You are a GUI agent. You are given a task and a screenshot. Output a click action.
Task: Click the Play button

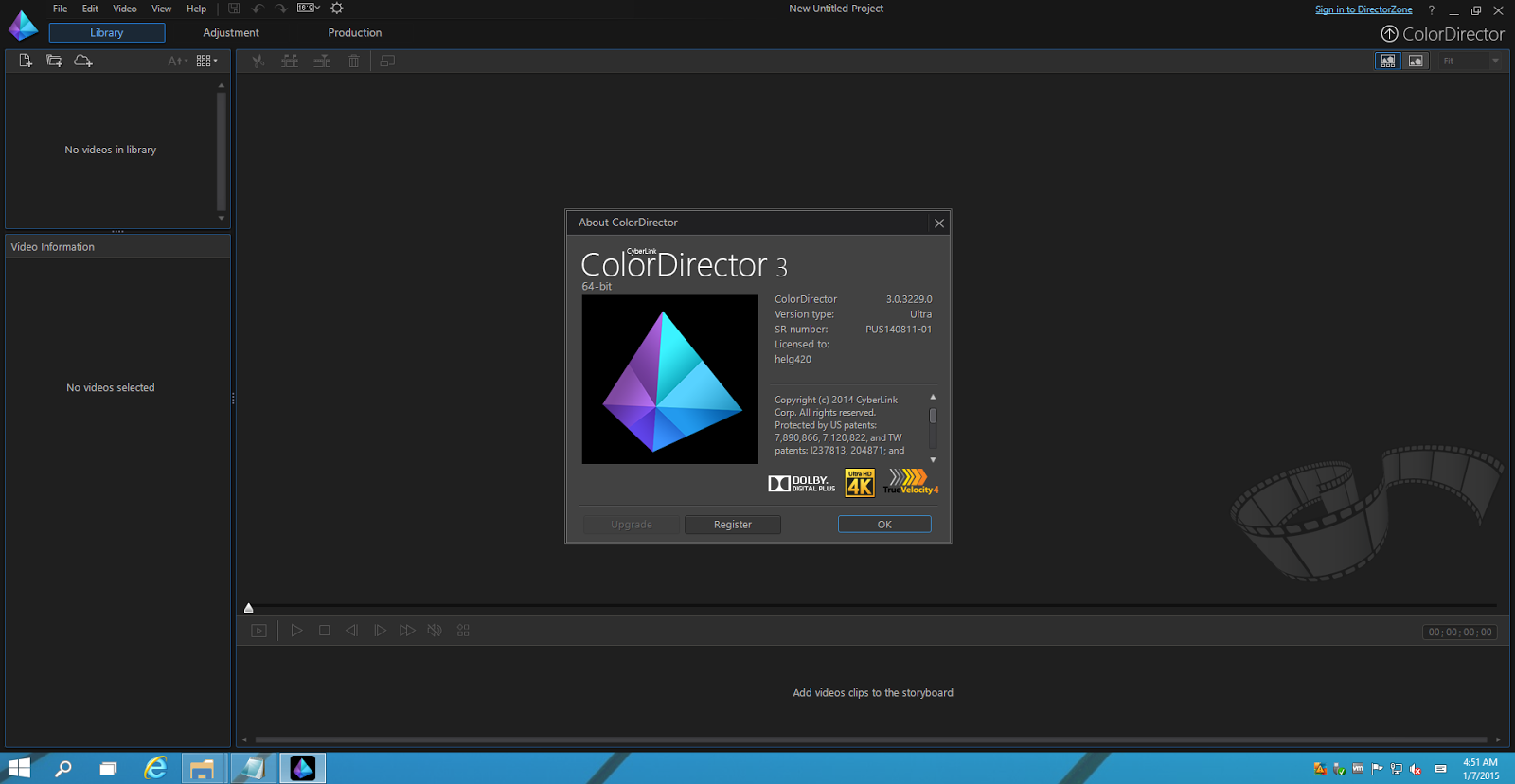click(296, 631)
